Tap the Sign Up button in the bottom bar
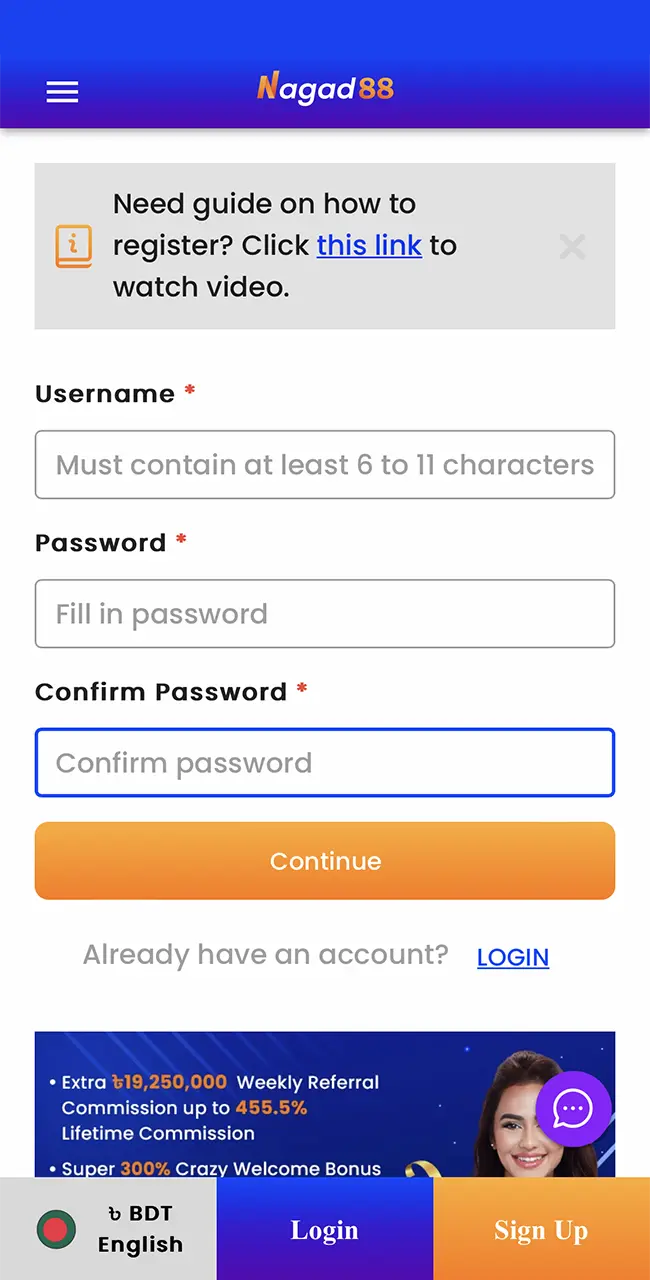This screenshot has width=650, height=1280. coord(541,1230)
